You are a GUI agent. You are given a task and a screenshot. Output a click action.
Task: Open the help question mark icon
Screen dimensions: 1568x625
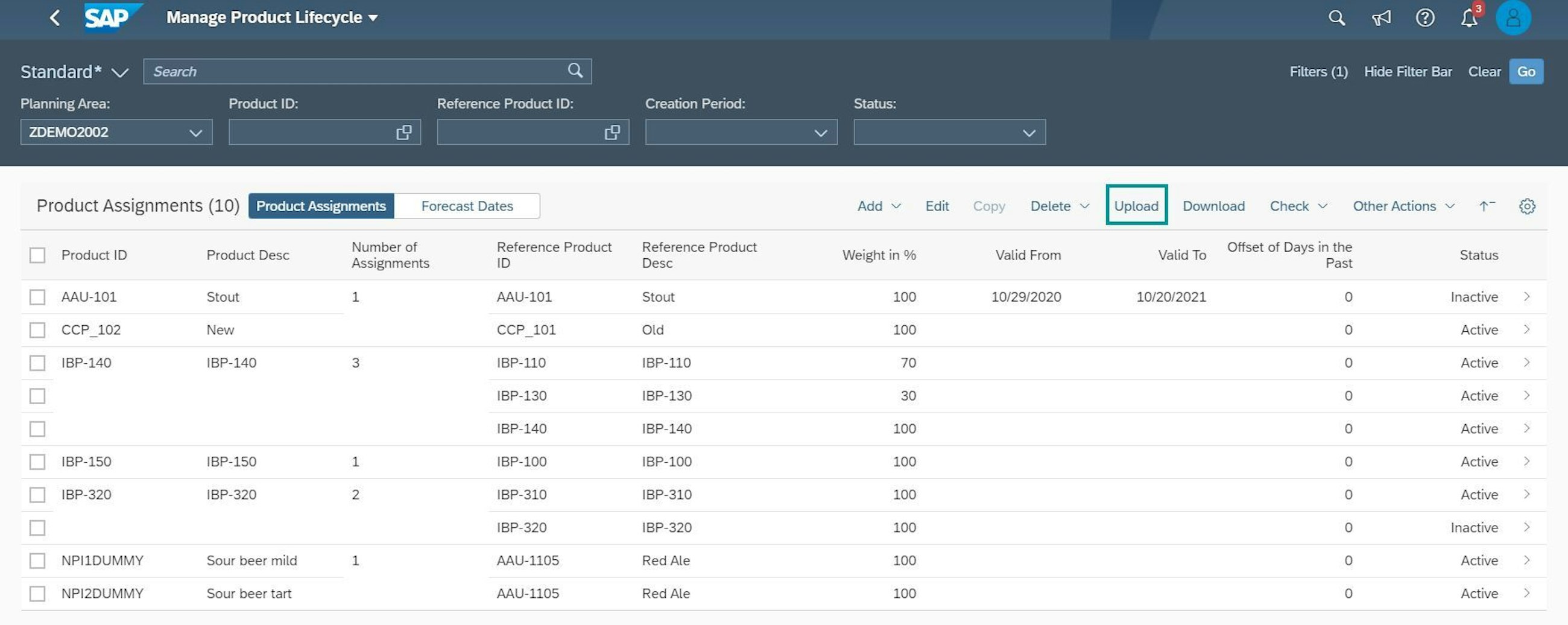pos(1424,17)
